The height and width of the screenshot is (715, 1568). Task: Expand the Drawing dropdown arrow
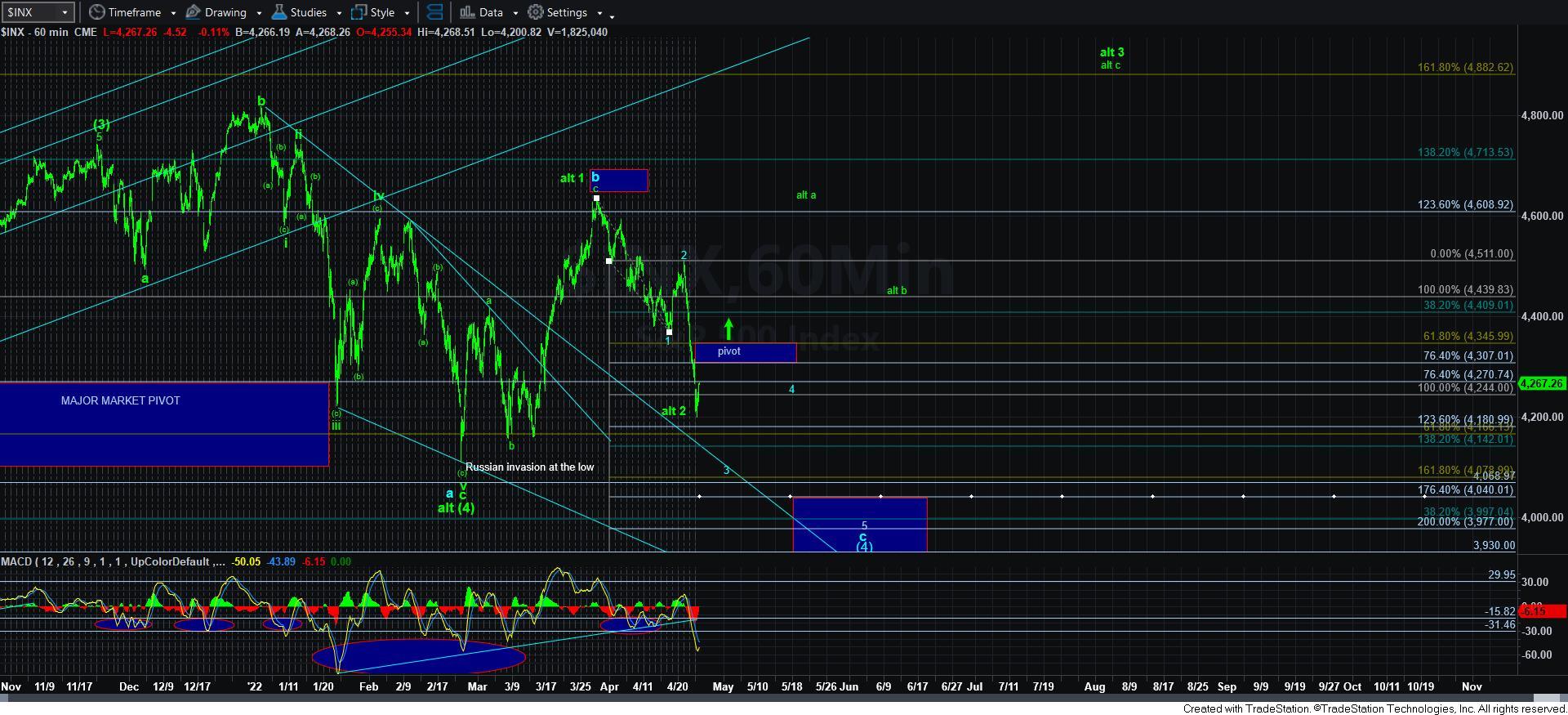pos(258,13)
